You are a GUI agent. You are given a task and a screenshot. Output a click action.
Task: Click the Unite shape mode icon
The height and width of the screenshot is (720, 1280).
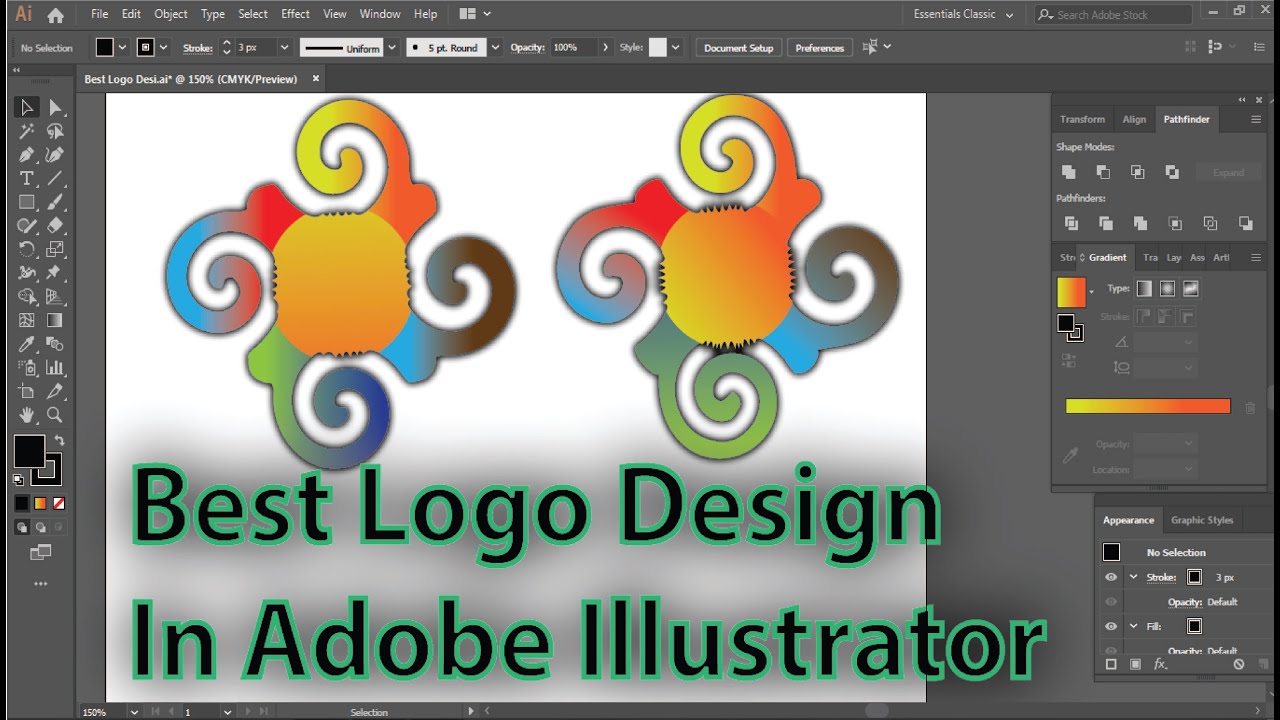[1069, 172]
